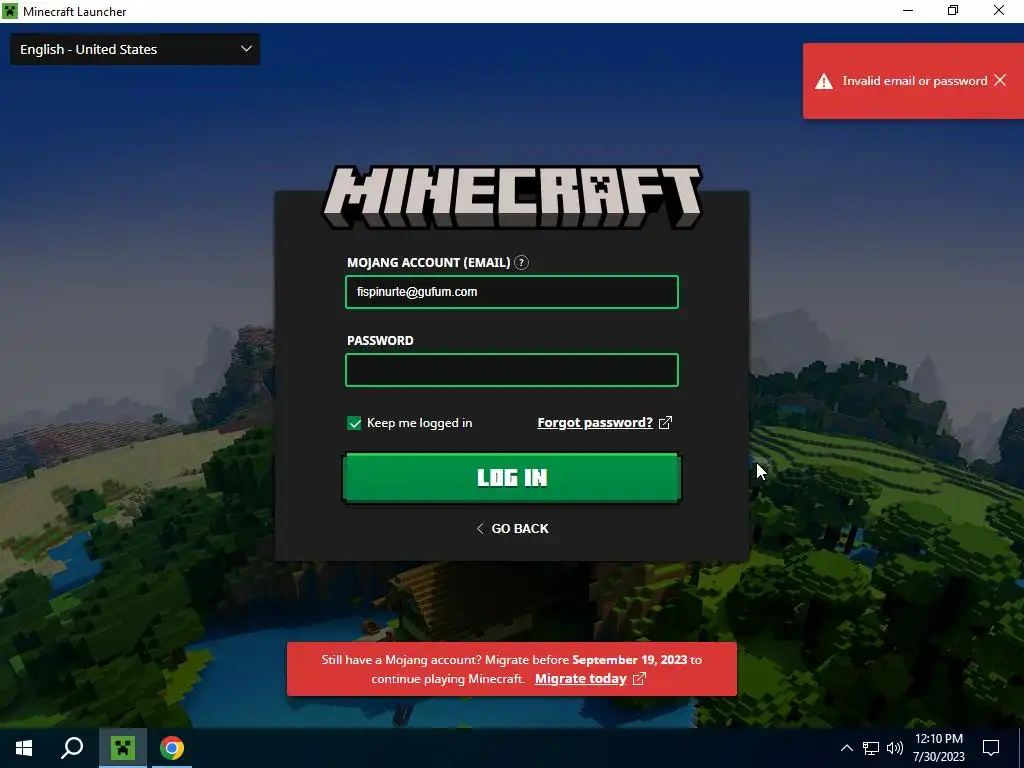Click the Minecraft Launcher title bar creeper icon
1024x768 pixels.
point(10,11)
